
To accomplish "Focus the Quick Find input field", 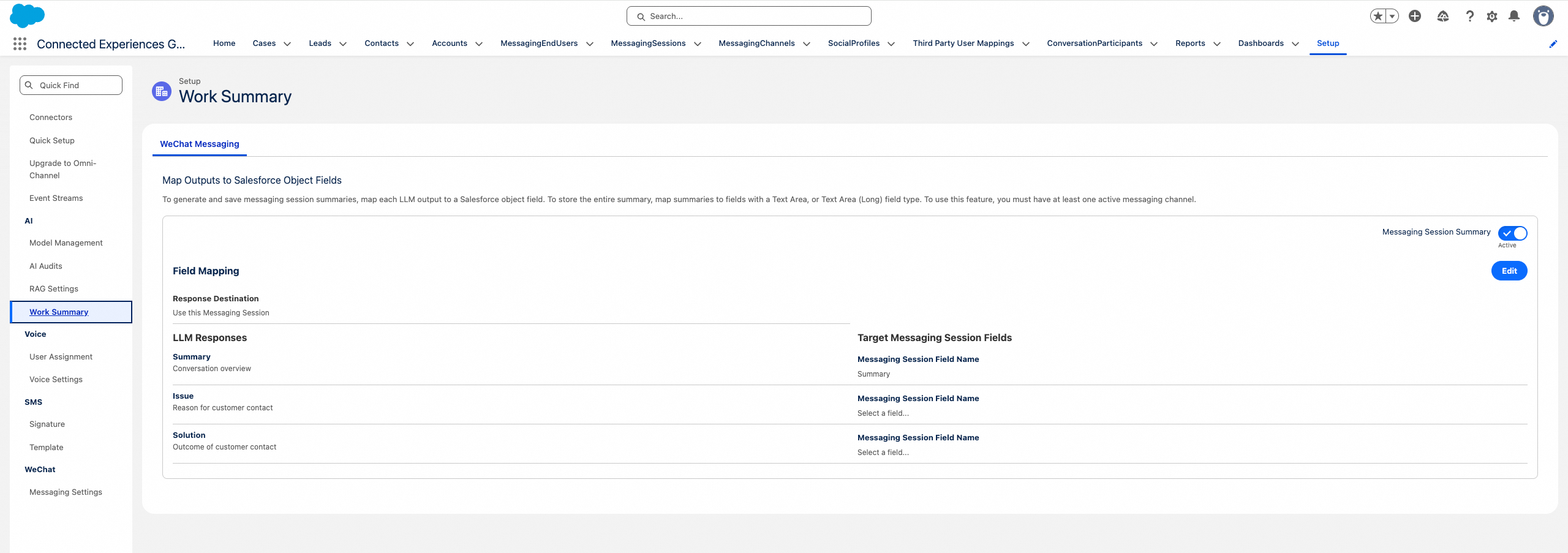I will coord(71,85).
